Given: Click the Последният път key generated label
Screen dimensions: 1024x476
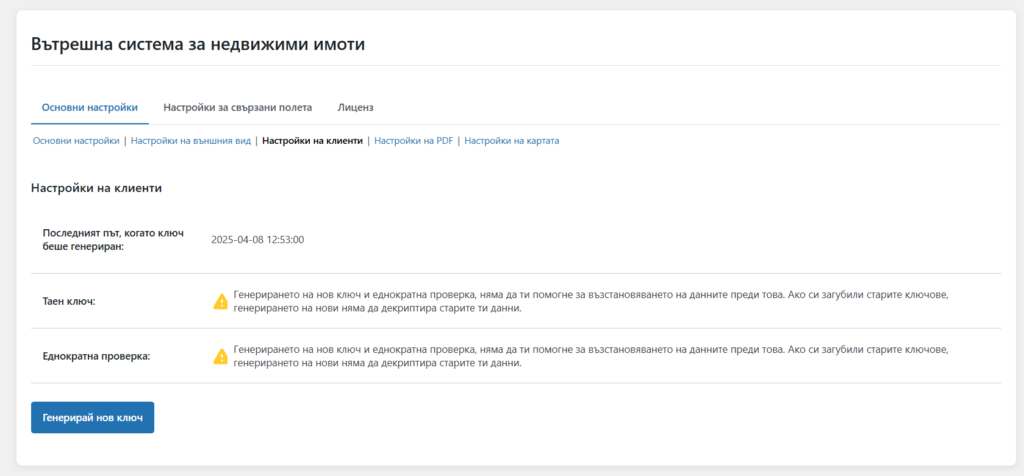Looking at the screenshot, I should pos(113,239).
